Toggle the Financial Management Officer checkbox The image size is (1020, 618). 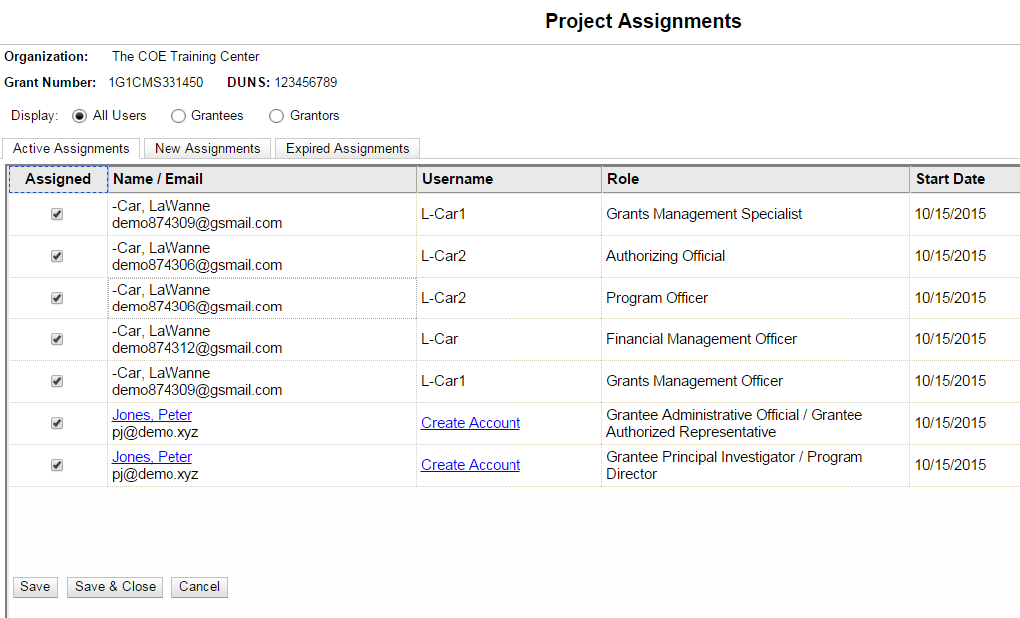[x=57, y=339]
